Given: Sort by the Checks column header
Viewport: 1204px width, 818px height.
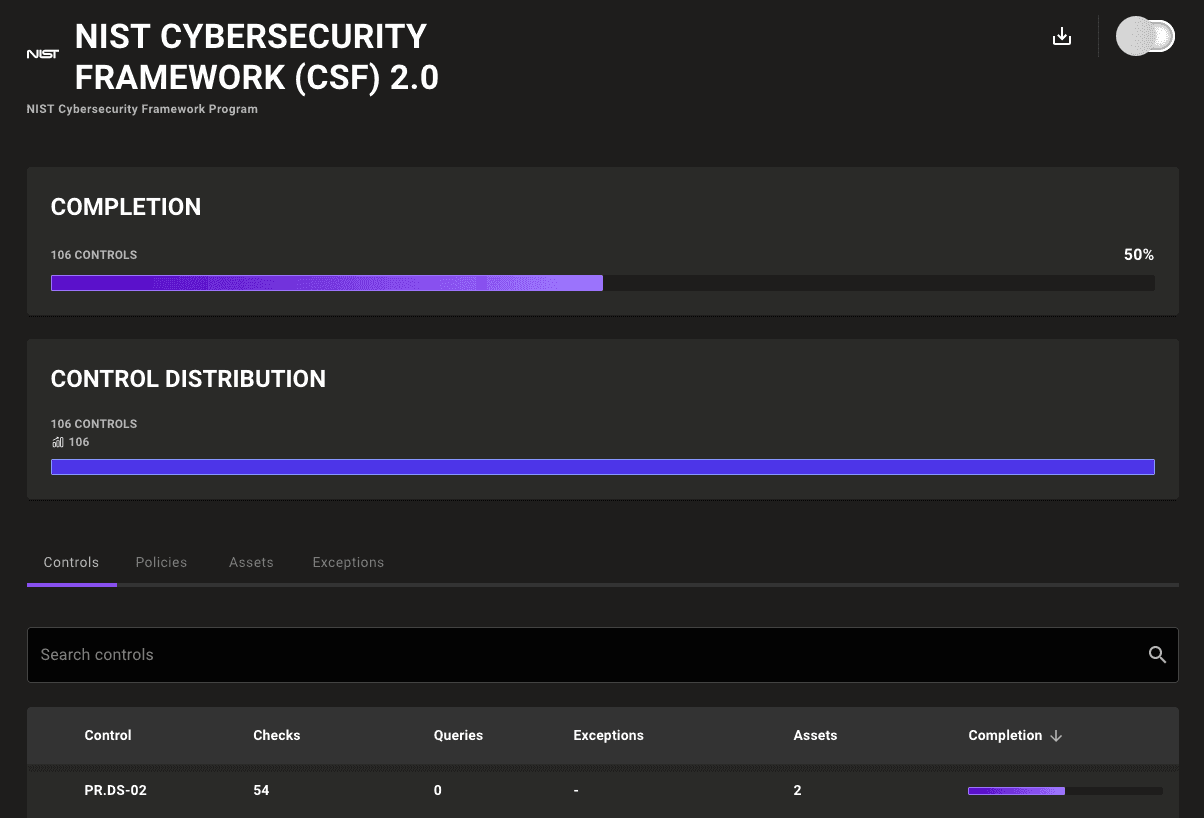Looking at the screenshot, I should [x=277, y=735].
